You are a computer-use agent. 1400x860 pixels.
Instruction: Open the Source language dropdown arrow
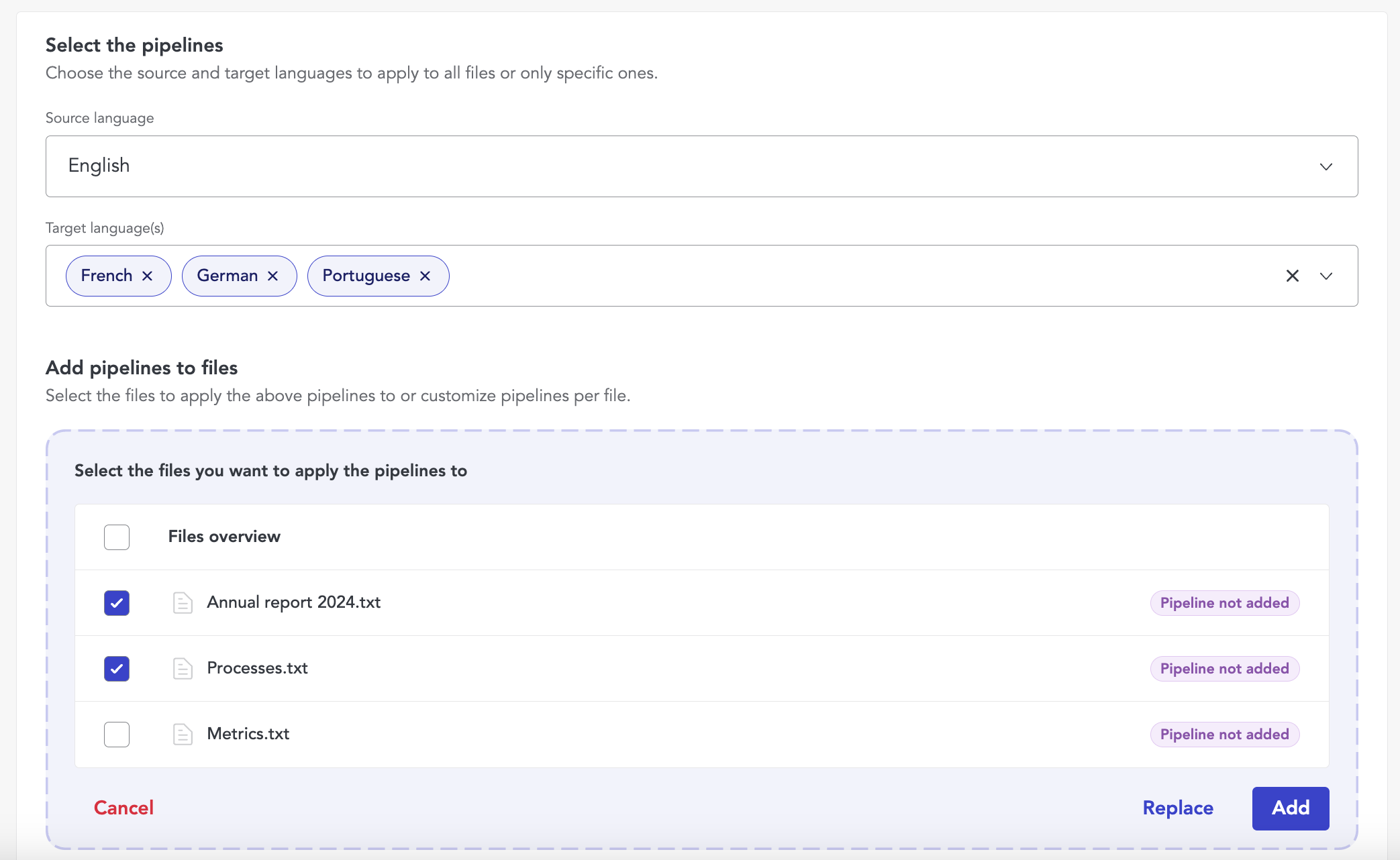click(x=1326, y=166)
